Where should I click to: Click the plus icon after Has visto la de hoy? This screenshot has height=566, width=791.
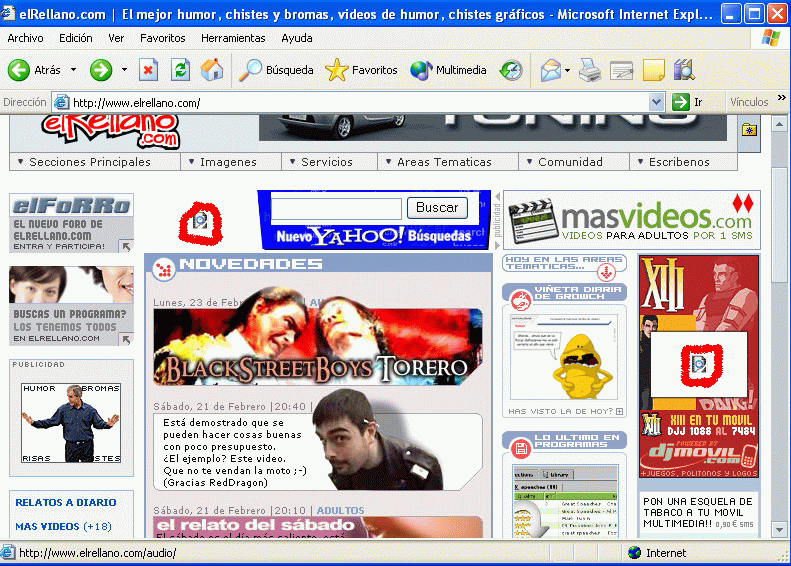tap(619, 412)
